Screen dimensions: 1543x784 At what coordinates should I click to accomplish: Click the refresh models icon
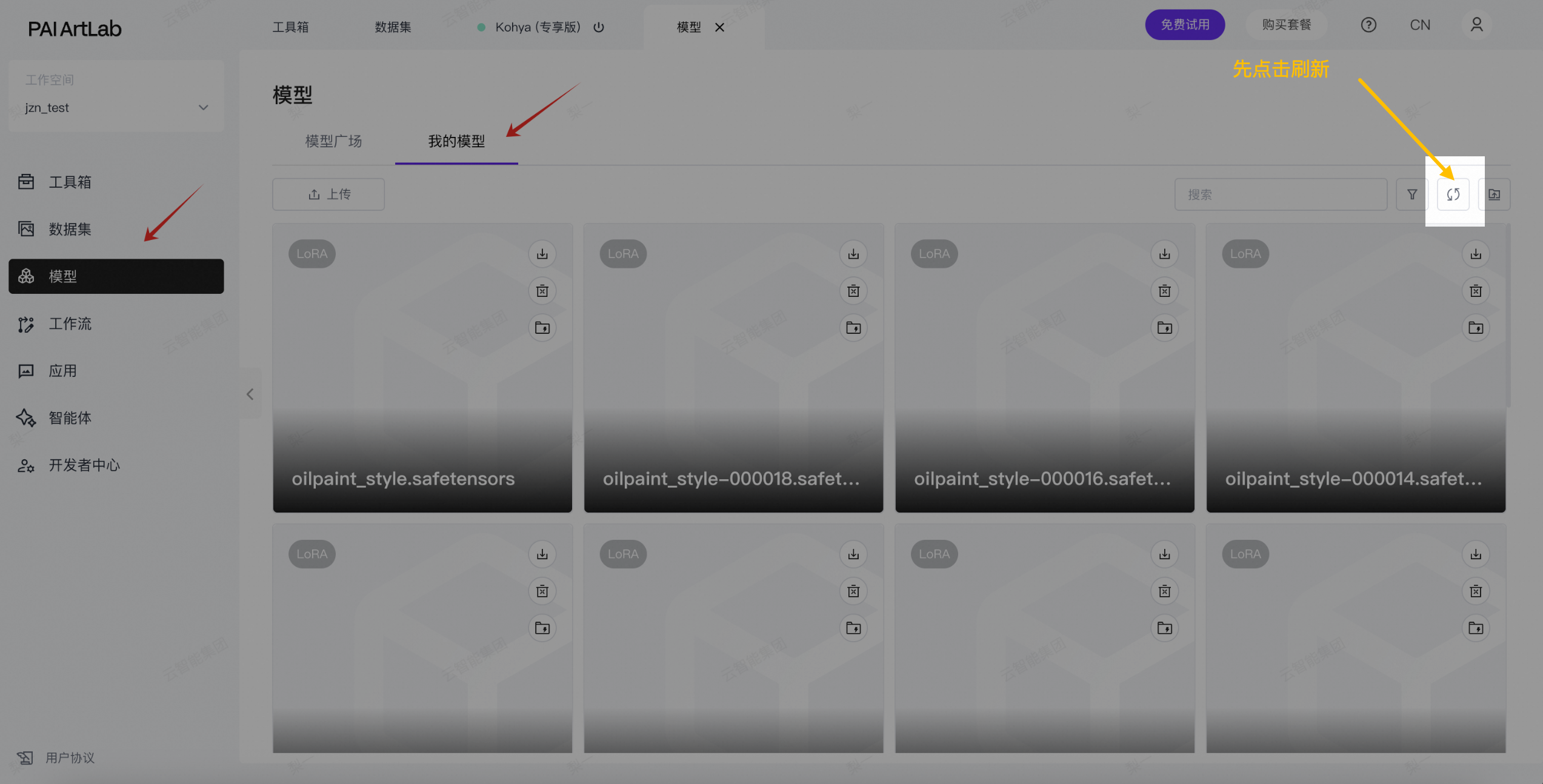[1453, 194]
